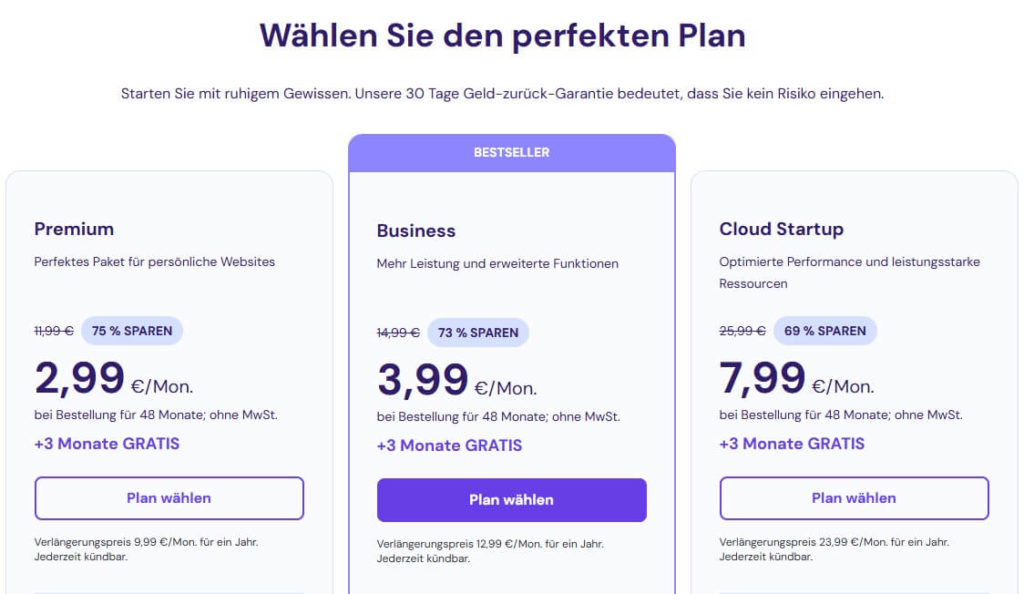Select the Business plan's Plan wählen button
This screenshot has height=594, width=1024.
[x=511, y=500]
